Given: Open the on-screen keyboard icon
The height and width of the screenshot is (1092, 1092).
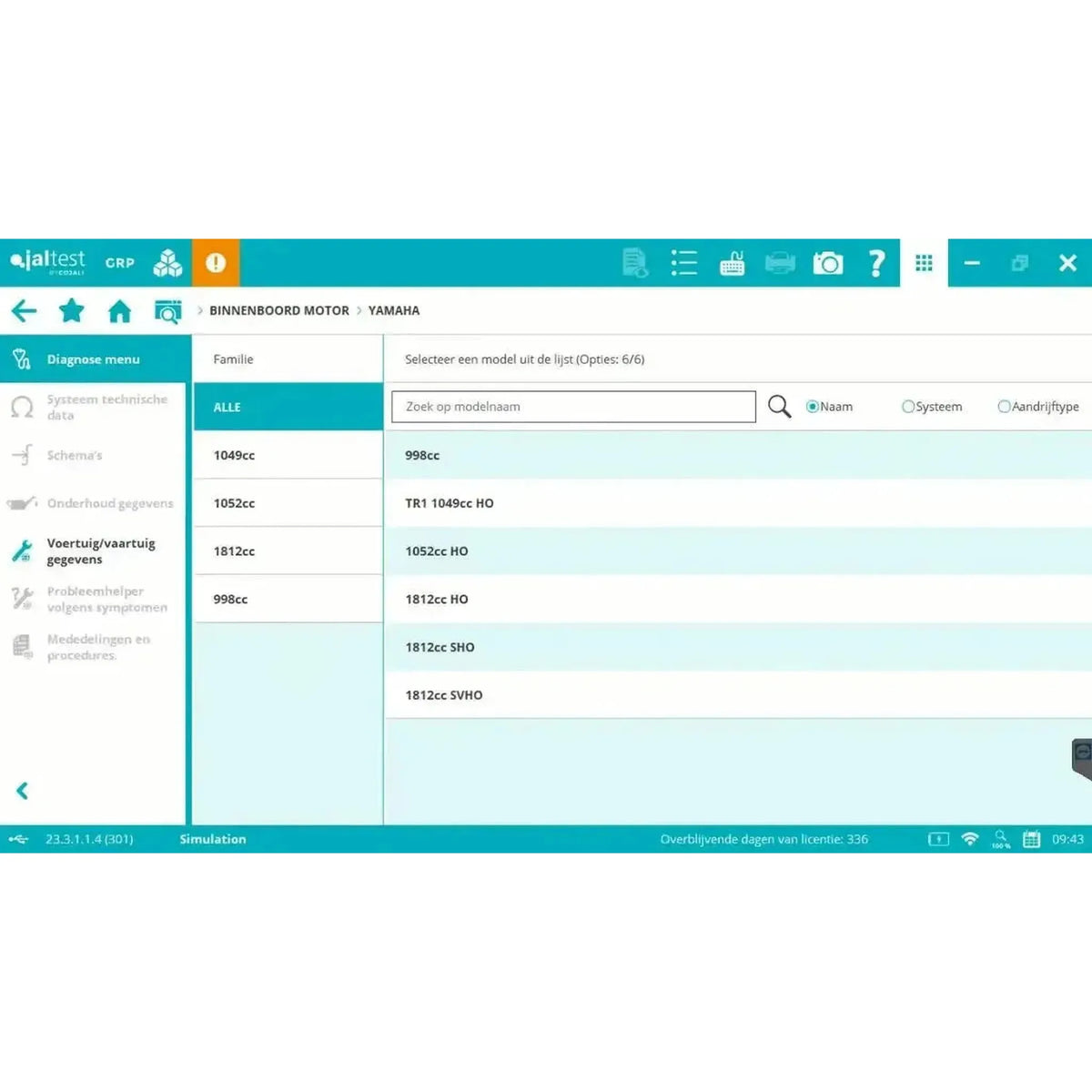Looking at the screenshot, I should [x=732, y=263].
